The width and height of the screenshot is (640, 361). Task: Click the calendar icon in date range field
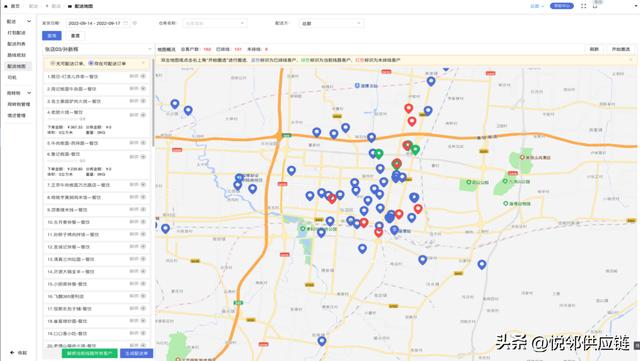pos(126,23)
